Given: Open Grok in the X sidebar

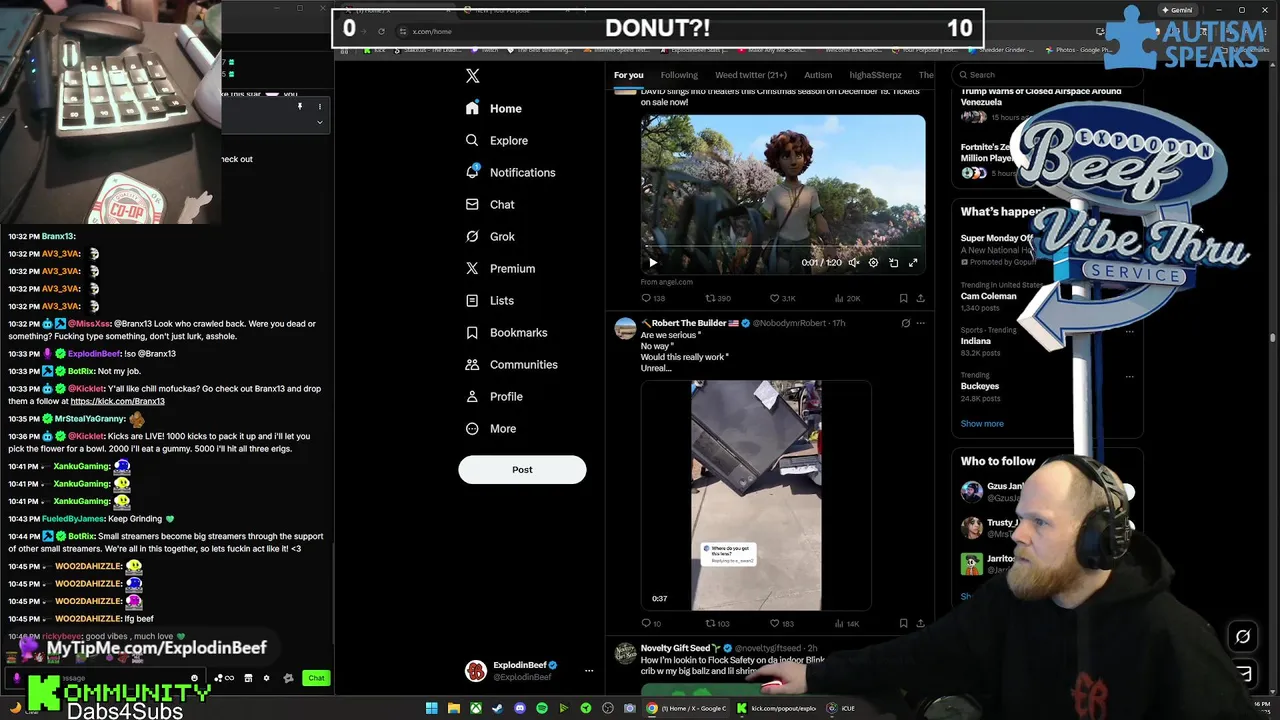Looking at the screenshot, I should click(x=490, y=236).
